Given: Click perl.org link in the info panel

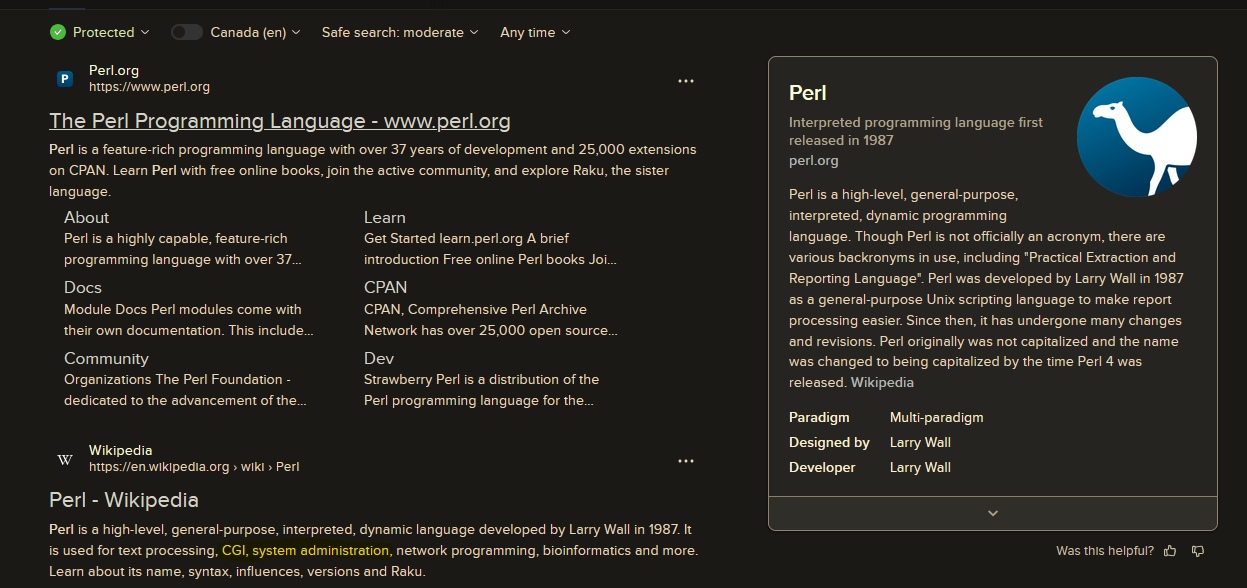Looking at the screenshot, I should 814,160.
